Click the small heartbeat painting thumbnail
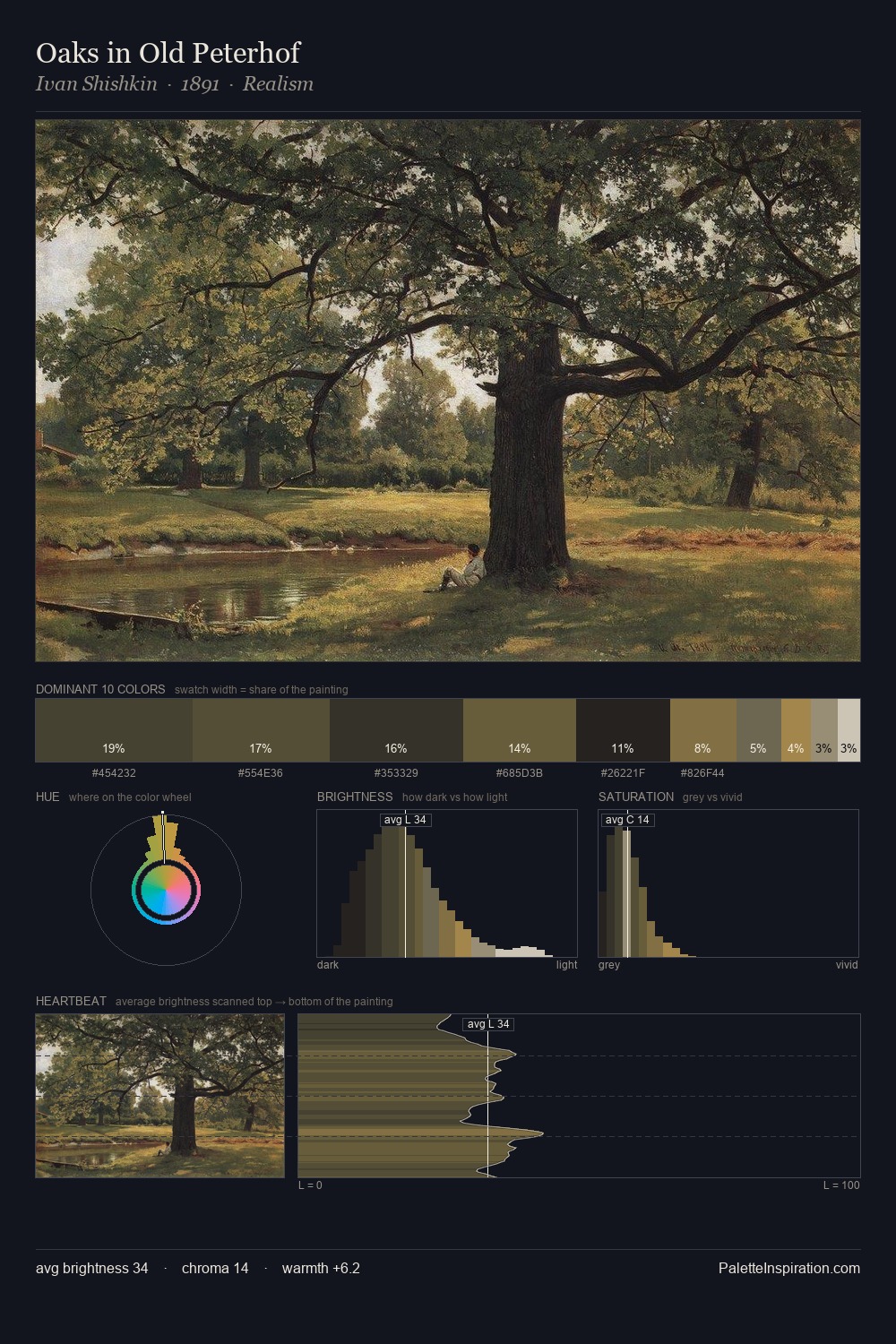This screenshot has height=1344, width=896. pos(159,1096)
